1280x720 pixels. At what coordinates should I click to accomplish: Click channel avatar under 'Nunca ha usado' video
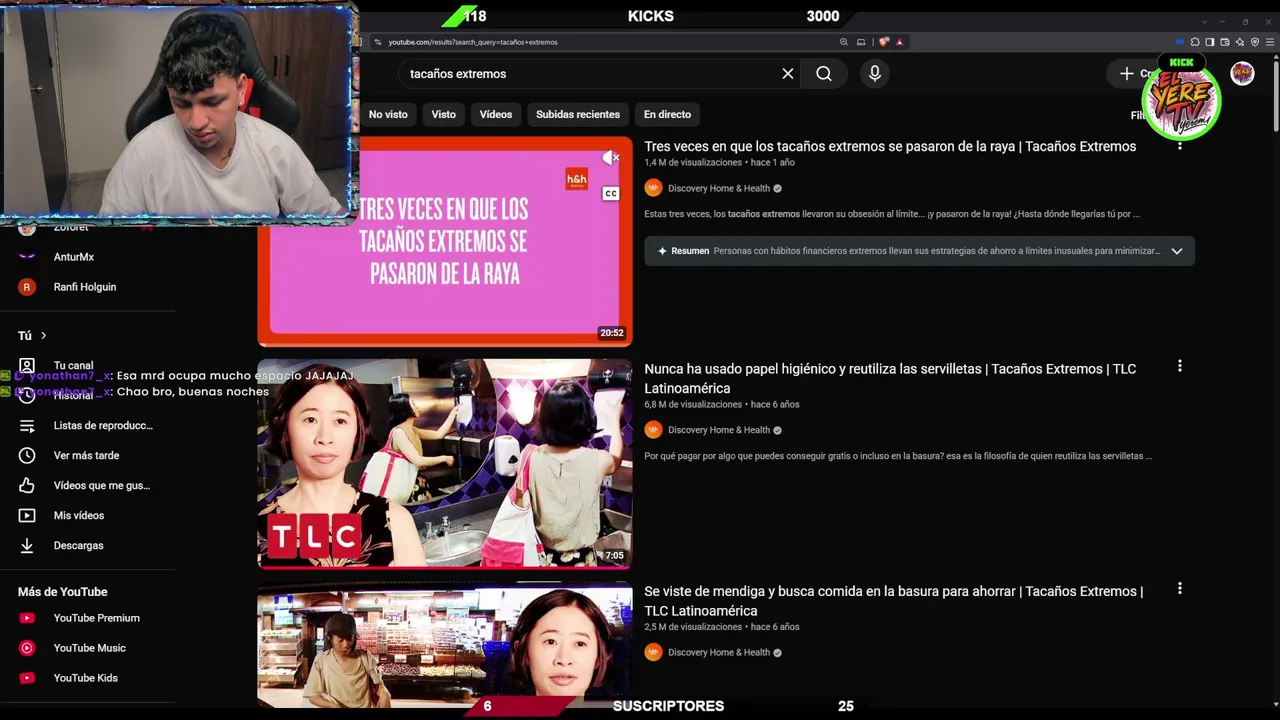tap(653, 430)
